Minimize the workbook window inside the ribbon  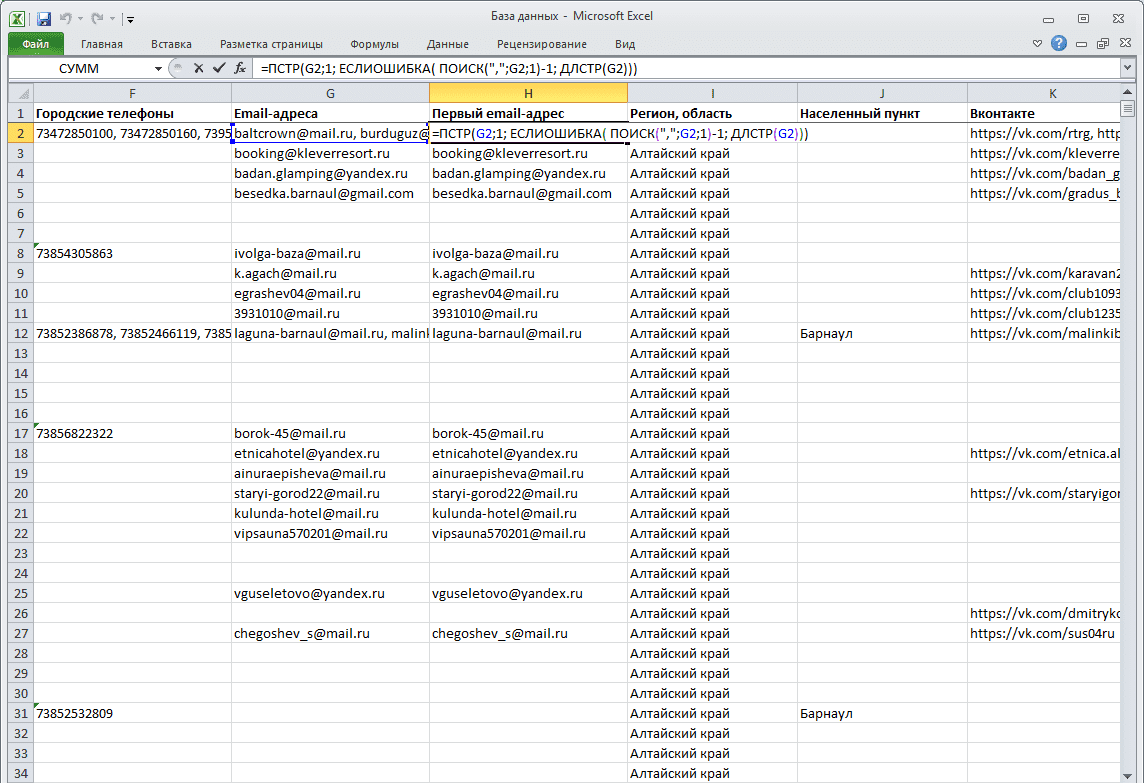[1081, 45]
